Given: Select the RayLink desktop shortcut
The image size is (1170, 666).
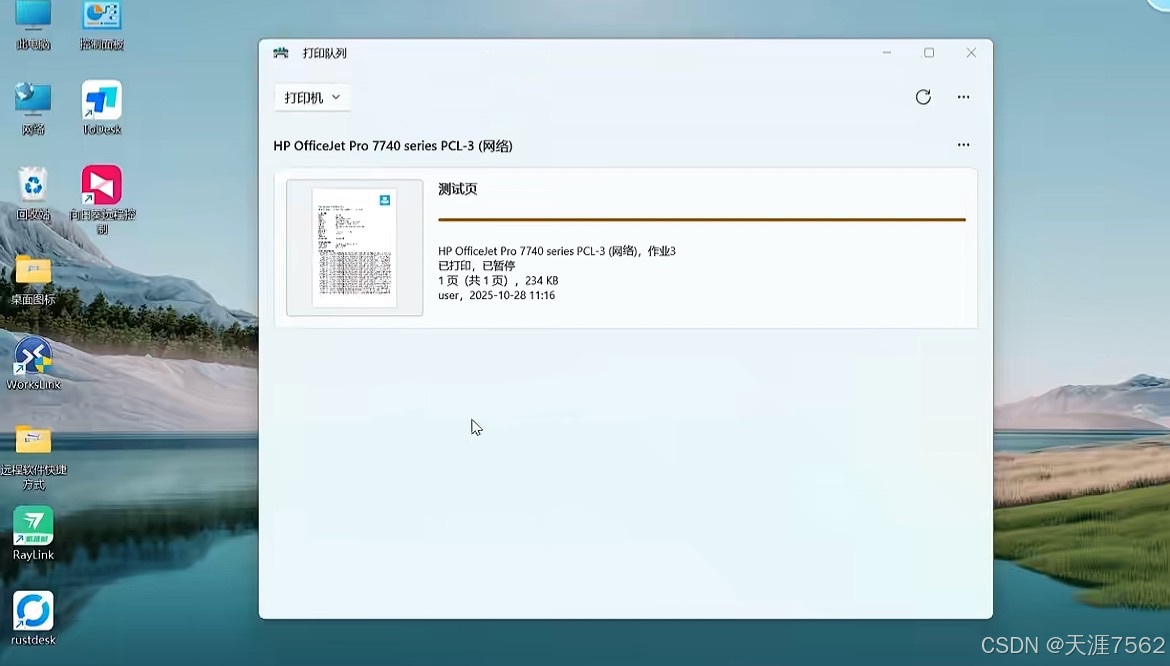Looking at the screenshot, I should (x=33, y=534).
